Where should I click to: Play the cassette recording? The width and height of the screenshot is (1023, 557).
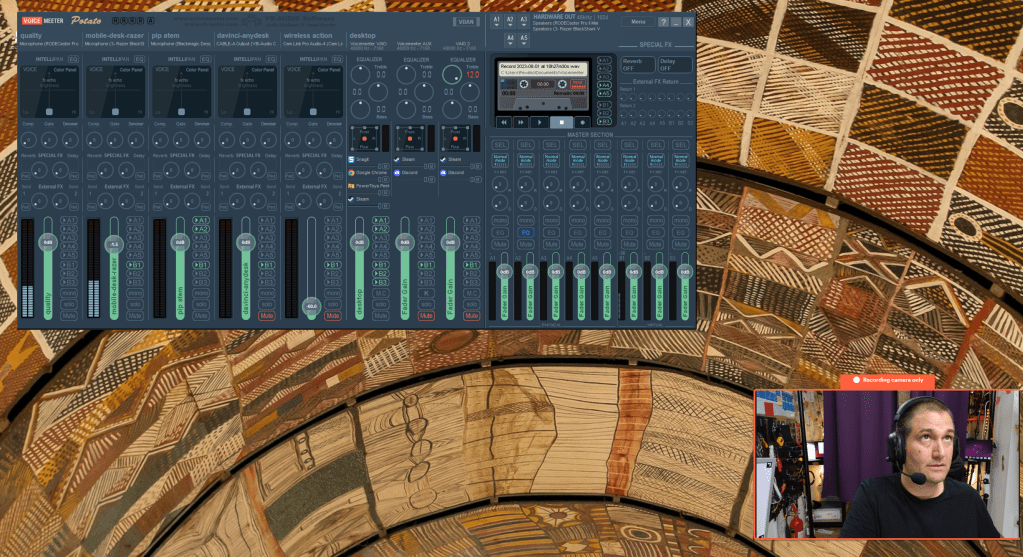(539, 122)
